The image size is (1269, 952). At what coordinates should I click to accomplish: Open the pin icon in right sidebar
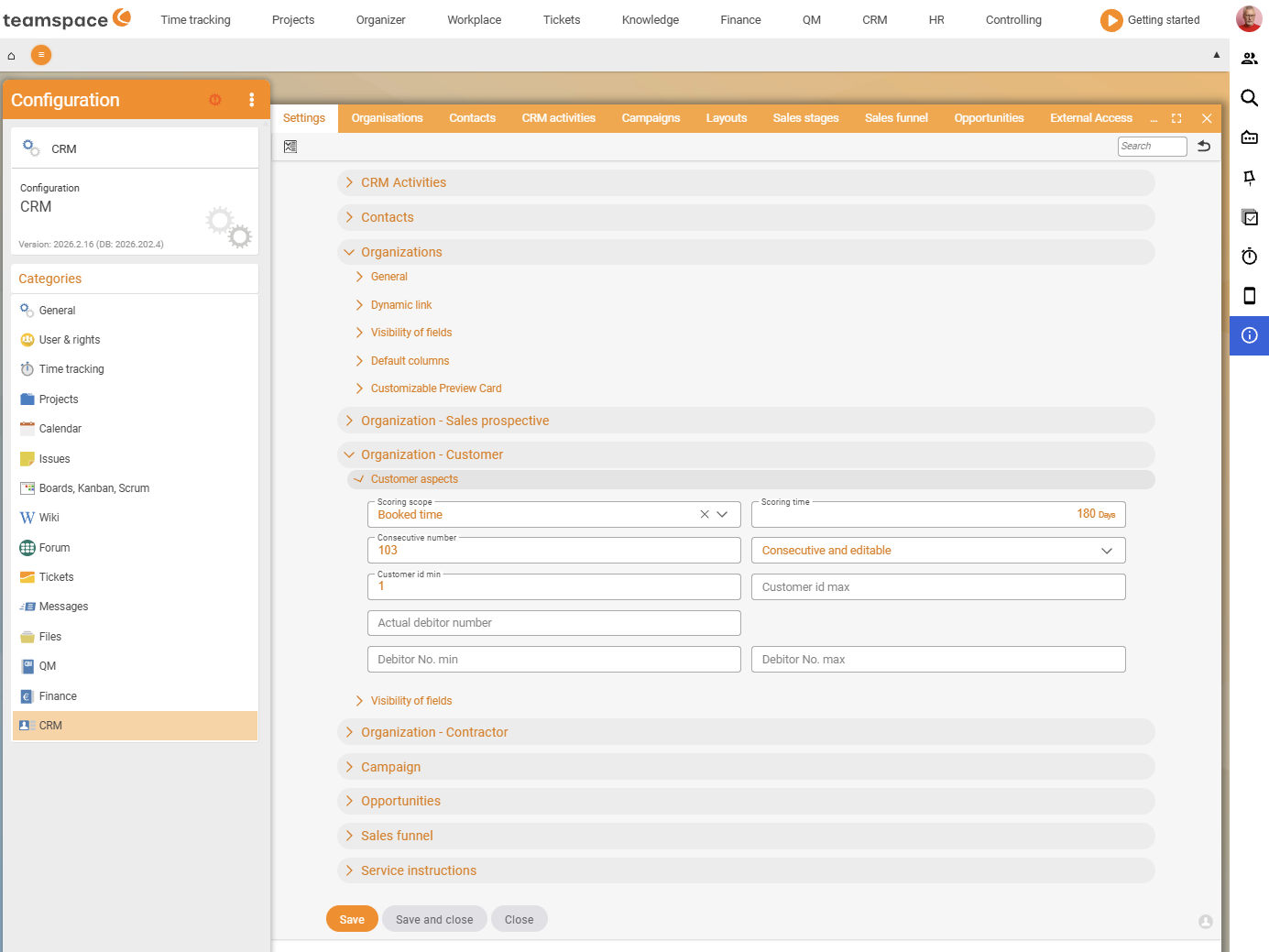[1249, 178]
